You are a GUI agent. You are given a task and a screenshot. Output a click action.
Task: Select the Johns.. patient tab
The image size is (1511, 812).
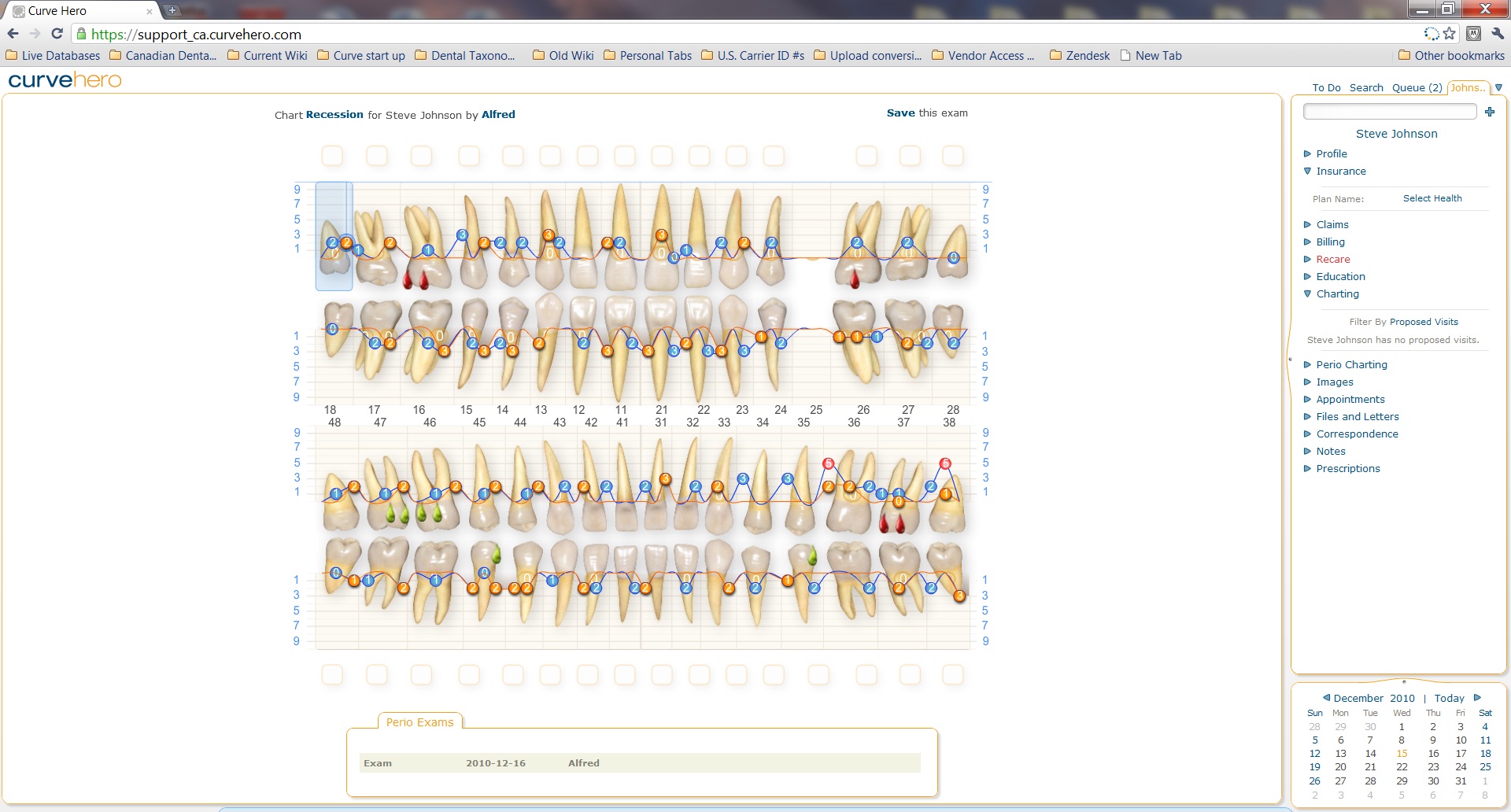pos(1468,88)
